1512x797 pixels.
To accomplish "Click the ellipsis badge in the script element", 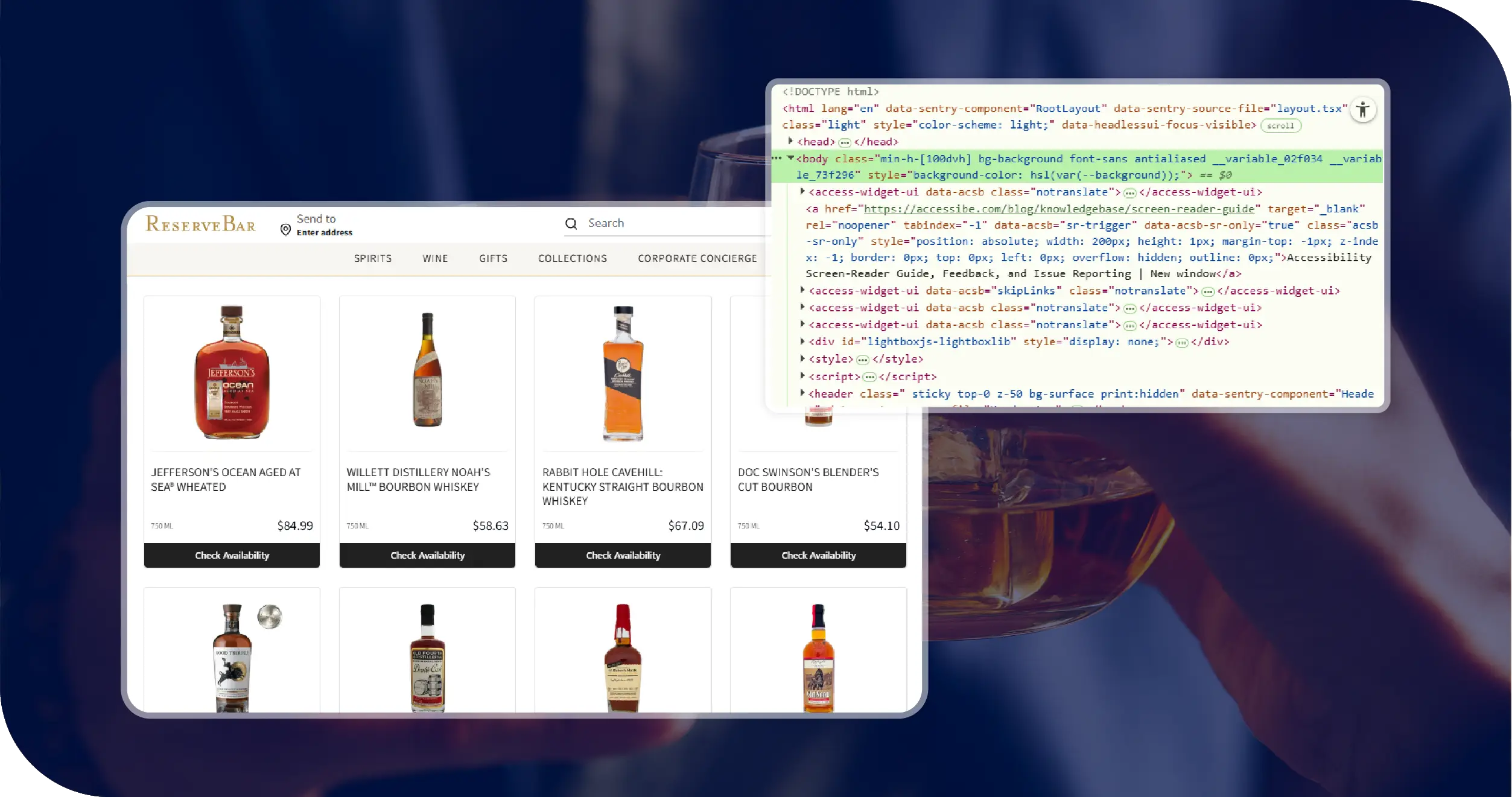I will (x=869, y=377).
